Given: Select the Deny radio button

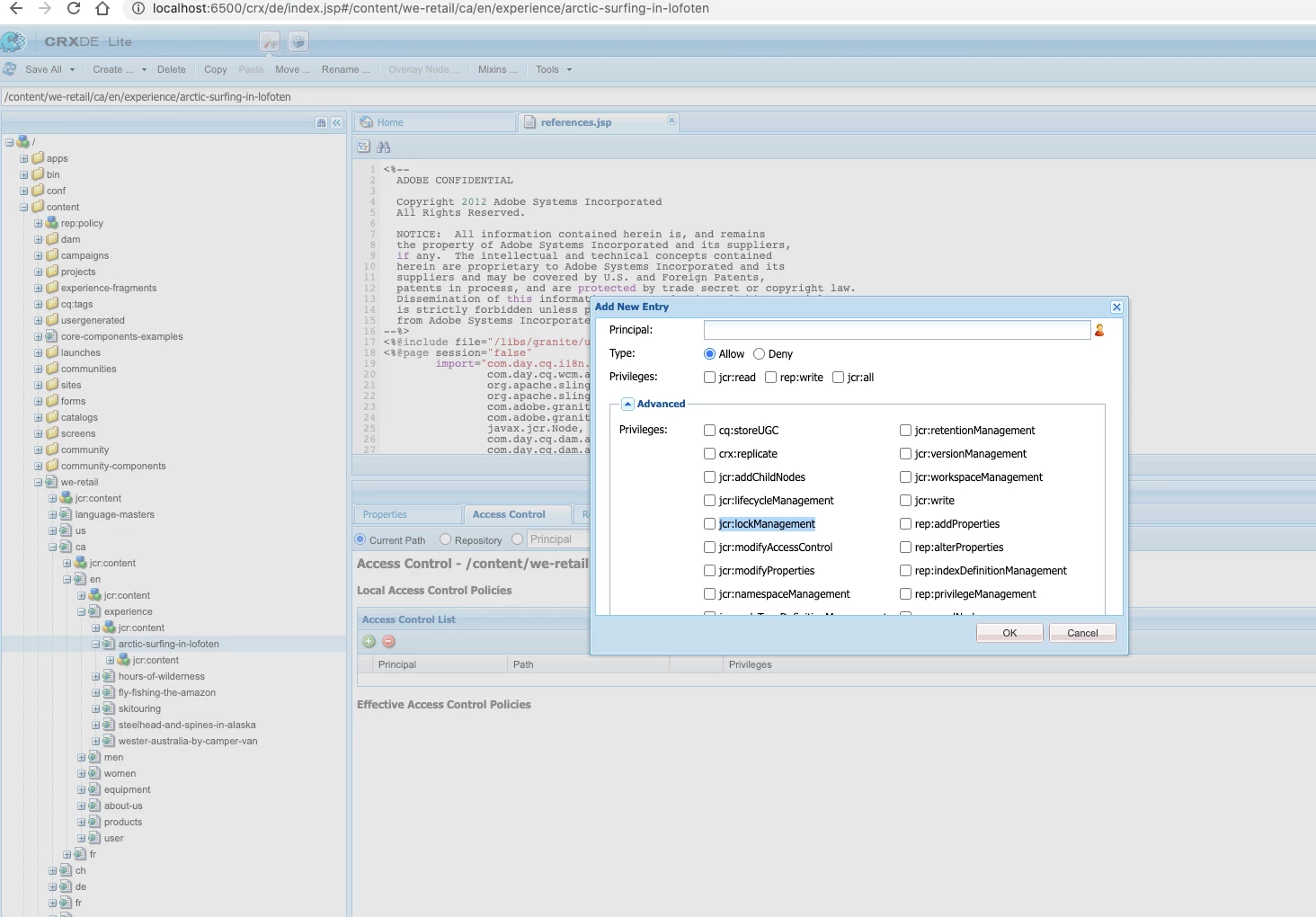Looking at the screenshot, I should click(759, 354).
